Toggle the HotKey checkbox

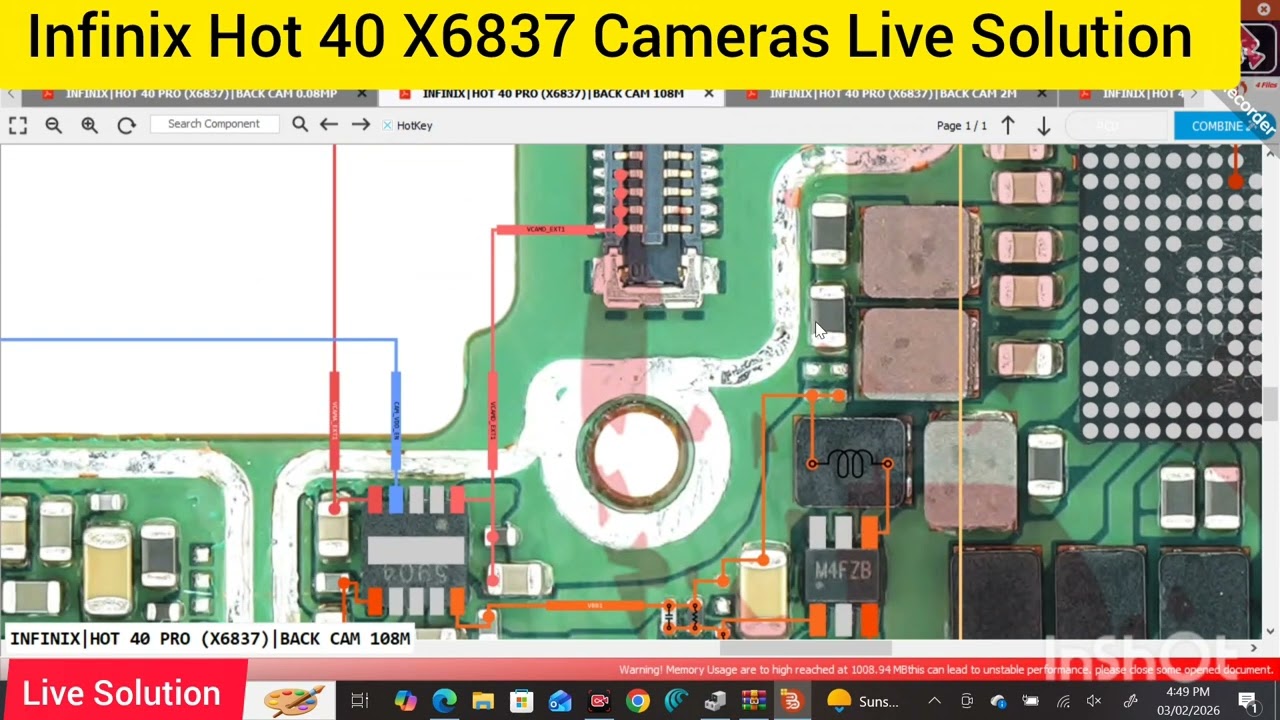click(388, 125)
